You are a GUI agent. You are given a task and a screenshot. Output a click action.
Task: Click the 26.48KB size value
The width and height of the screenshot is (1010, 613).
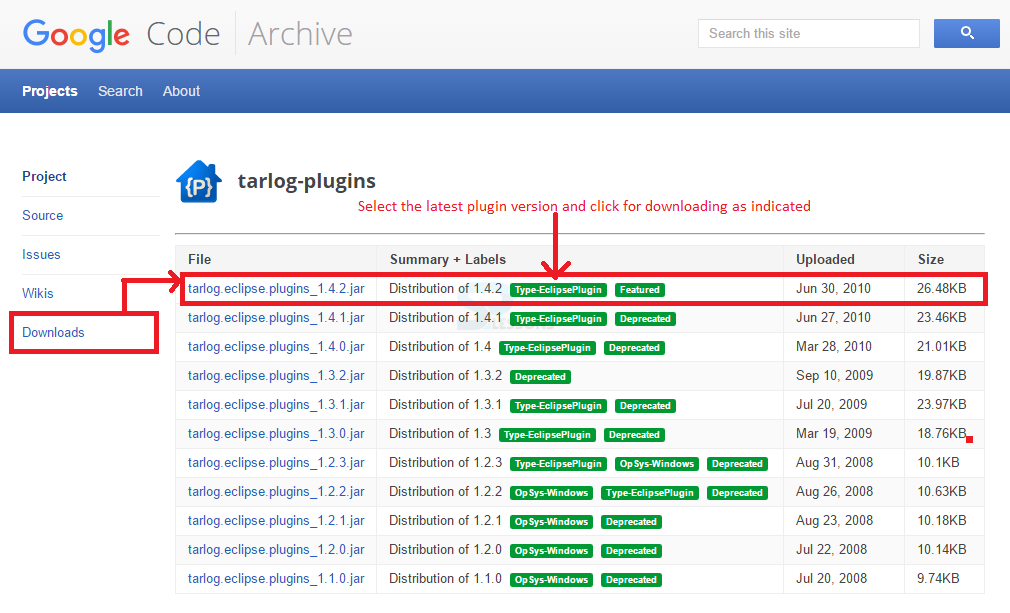tap(942, 288)
